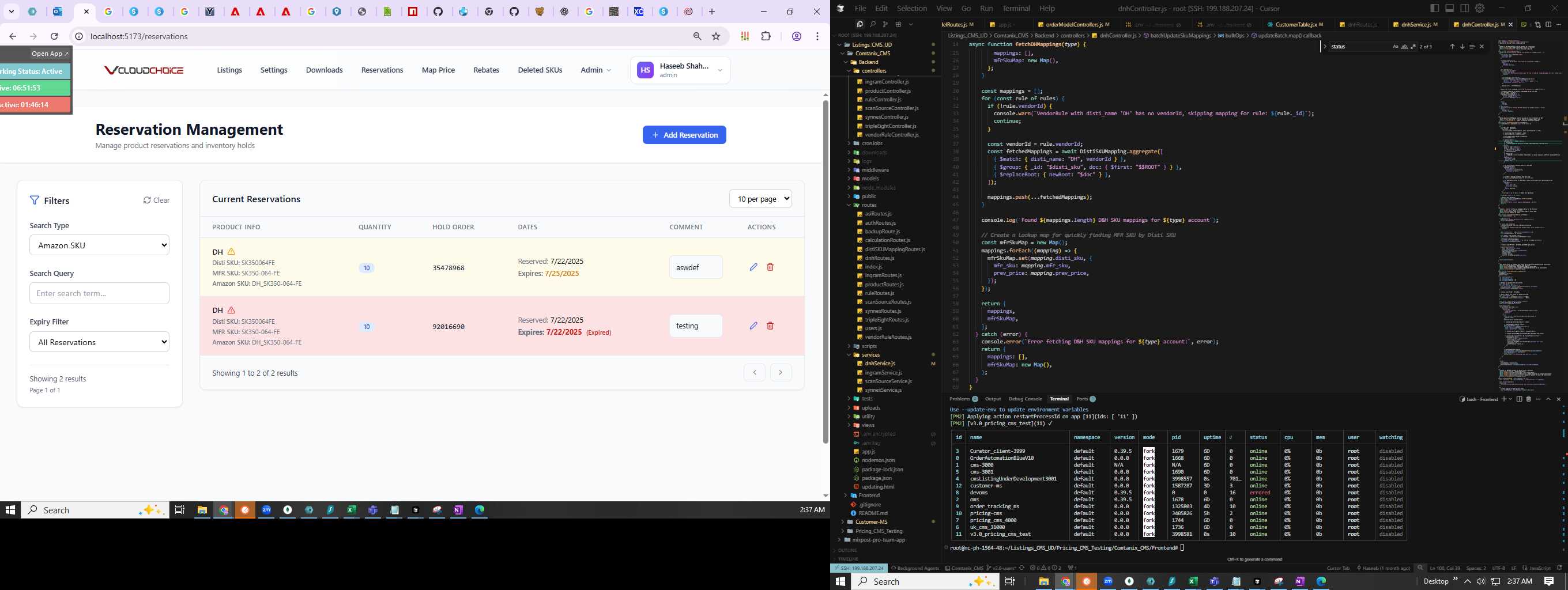The image size is (1568, 590).
Task: Edit the expired reservation with hold order 92016690
Action: 753,326
